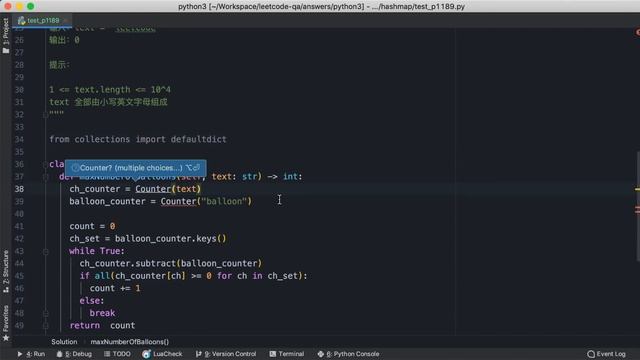Open the Debug tool window
The image size is (640, 360).
pos(74,354)
